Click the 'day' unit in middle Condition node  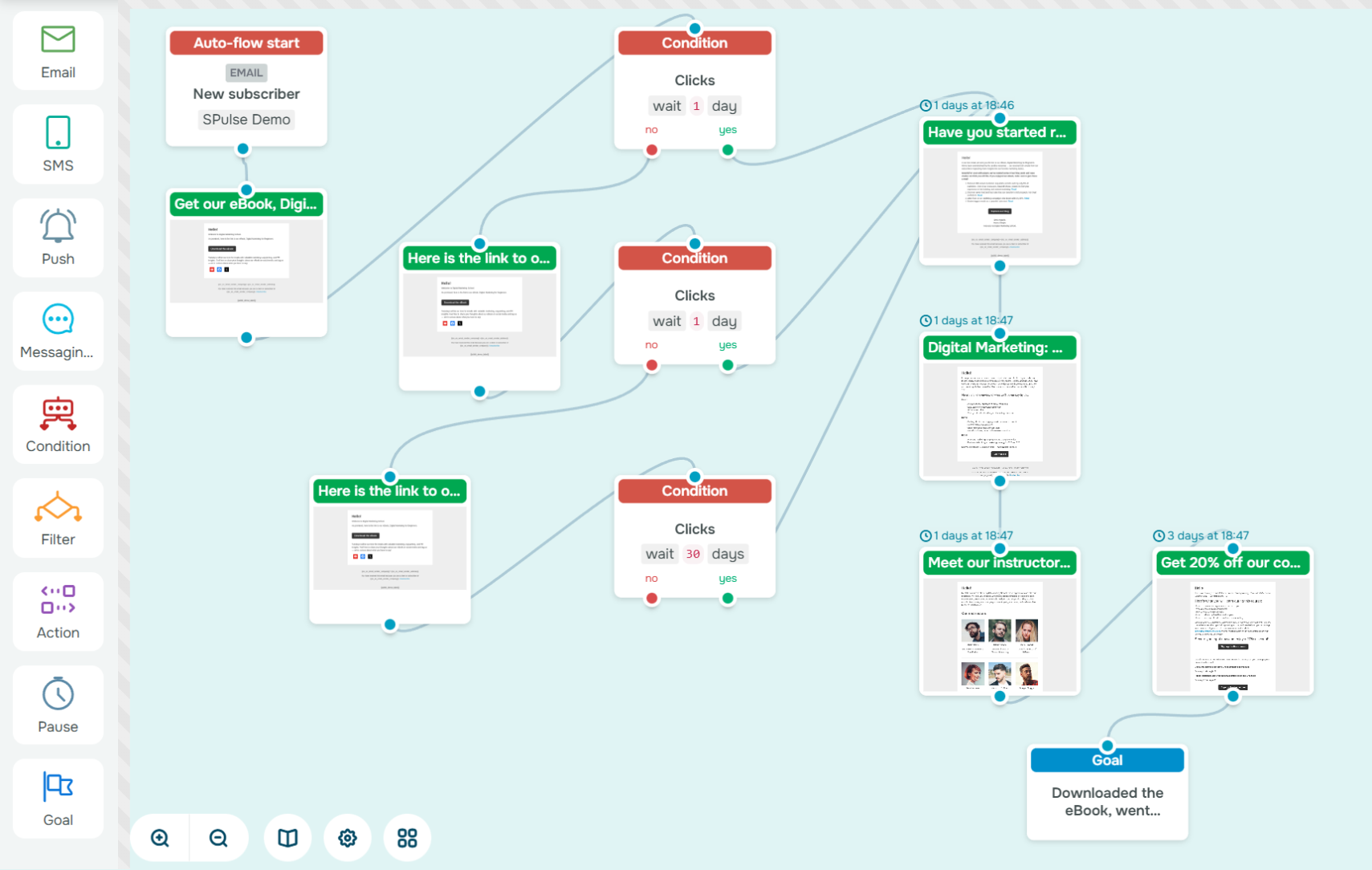point(724,321)
